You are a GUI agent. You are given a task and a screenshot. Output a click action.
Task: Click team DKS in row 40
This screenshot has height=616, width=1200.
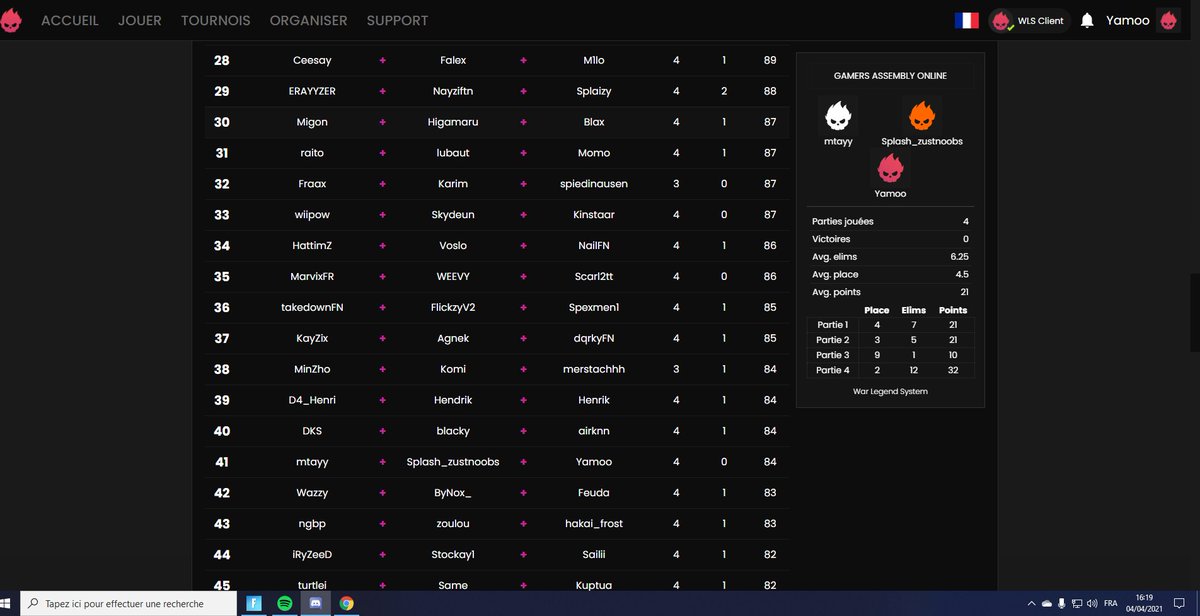click(312, 432)
